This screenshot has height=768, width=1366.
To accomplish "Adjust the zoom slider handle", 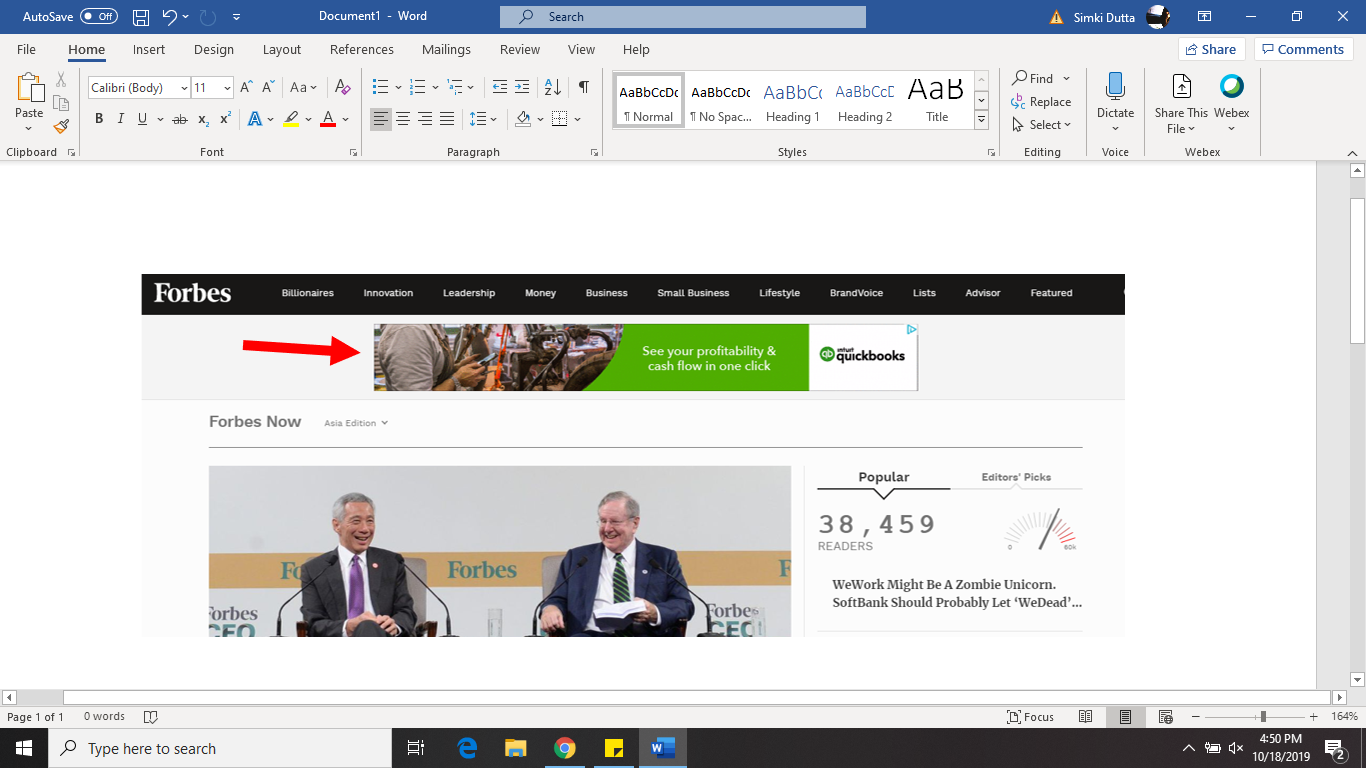I will [x=1263, y=717].
